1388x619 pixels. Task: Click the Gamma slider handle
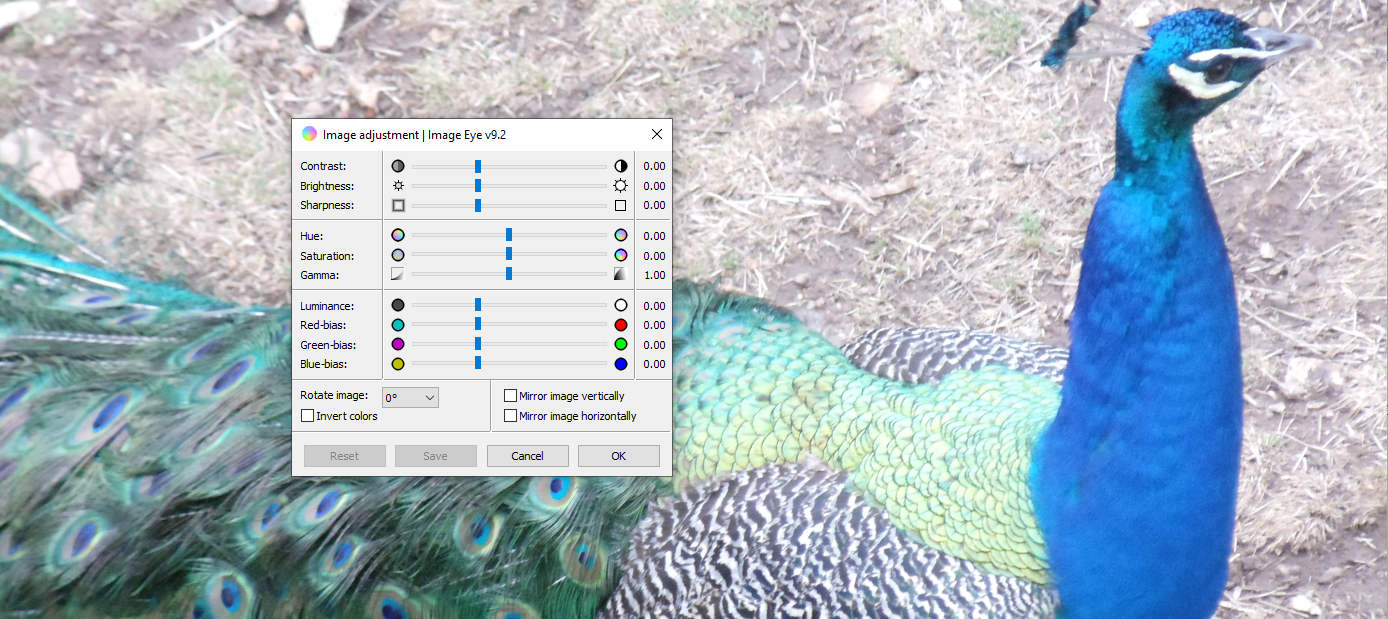[x=509, y=274]
